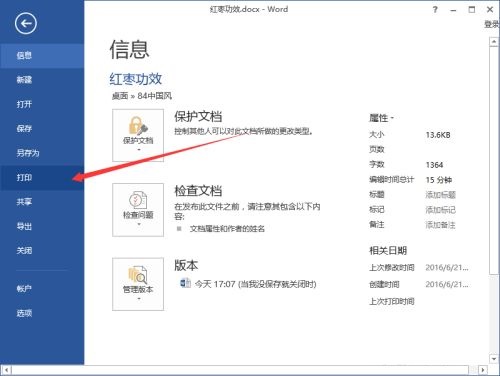This screenshot has width=500, height=376.
Task: Click the vertical scrollbar down arrow
Action: [494, 359]
